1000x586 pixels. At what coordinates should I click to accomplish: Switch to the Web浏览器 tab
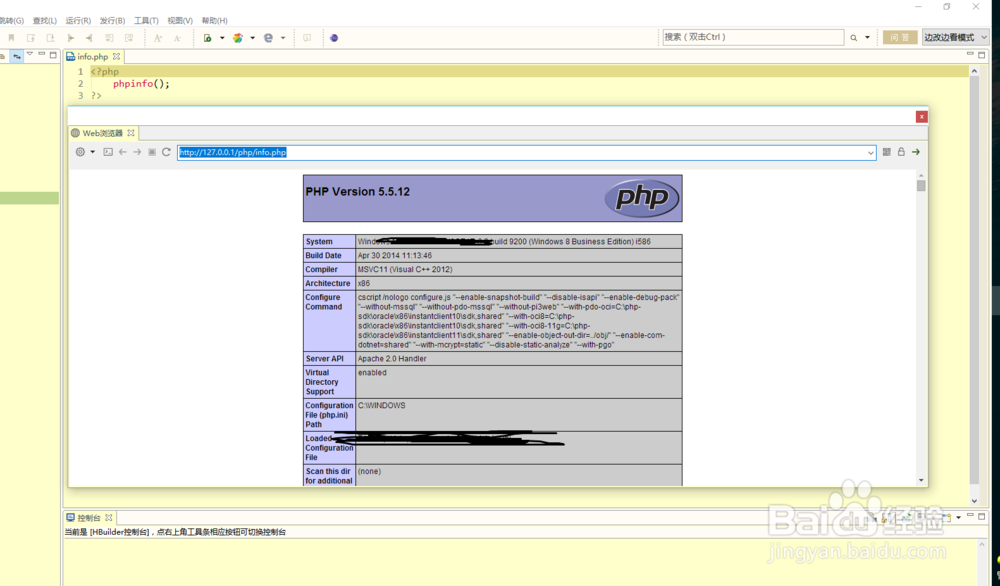(102, 133)
